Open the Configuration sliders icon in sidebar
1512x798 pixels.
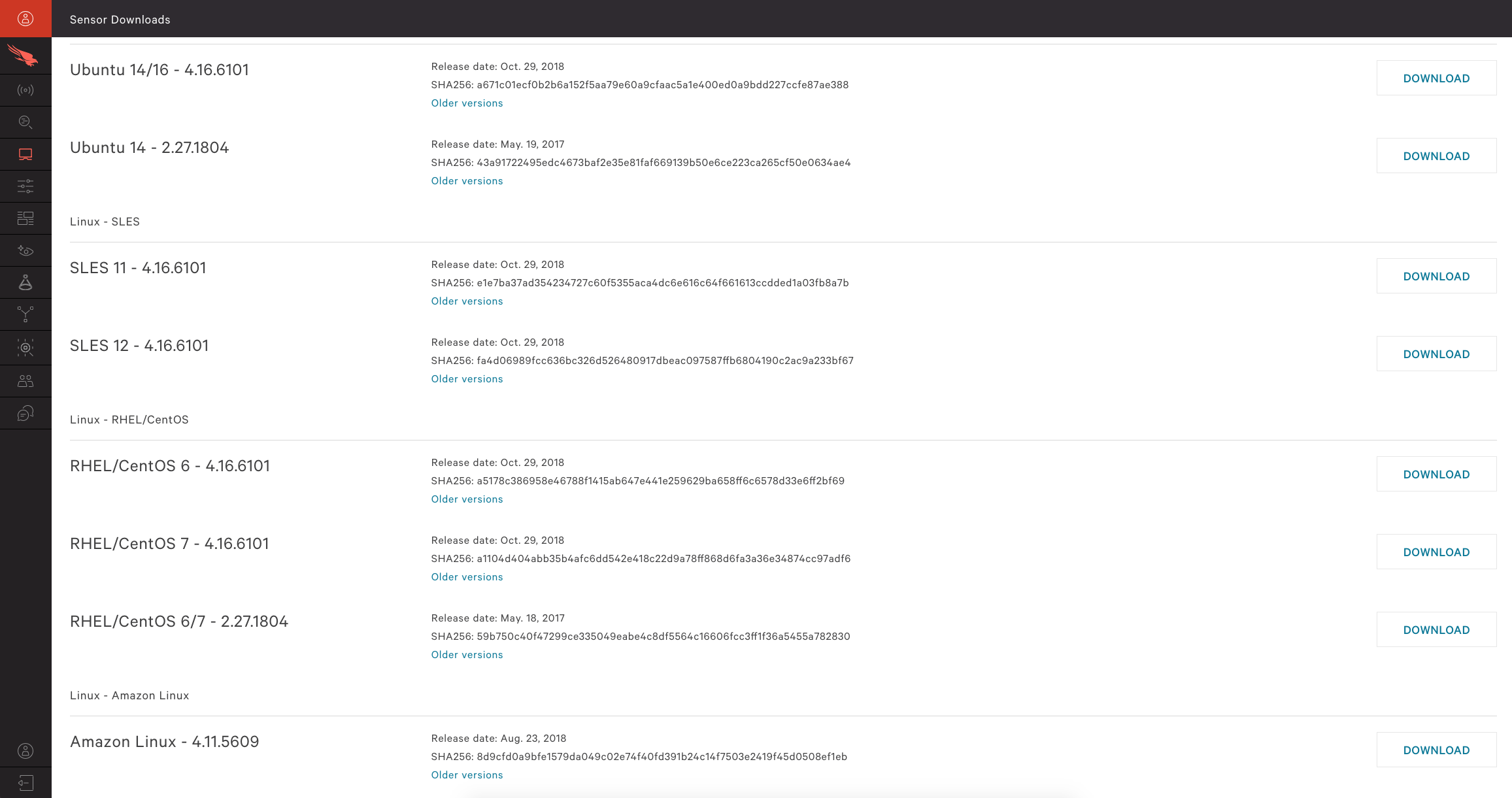coord(25,186)
